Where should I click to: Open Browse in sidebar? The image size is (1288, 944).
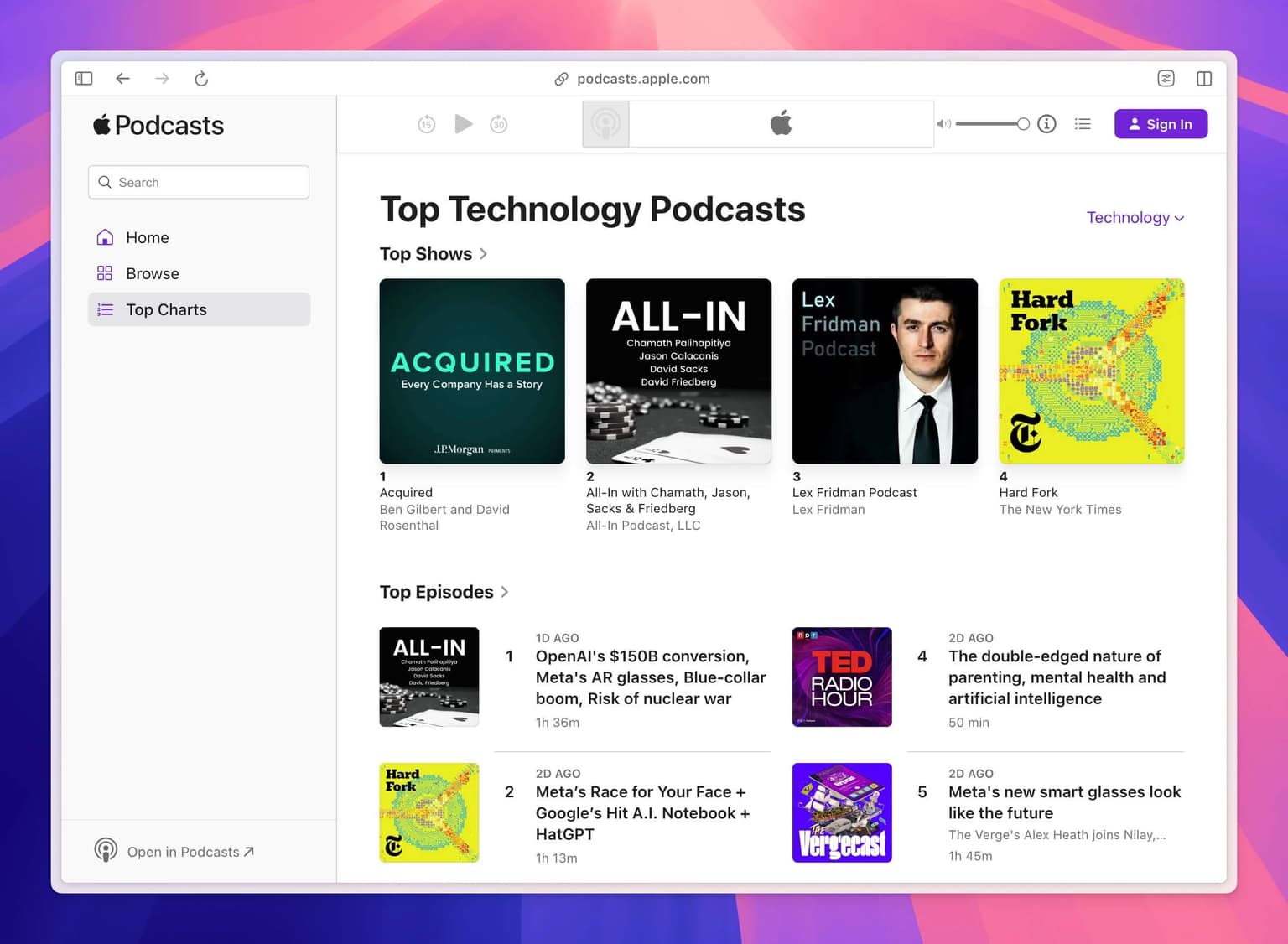pos(199,273)
